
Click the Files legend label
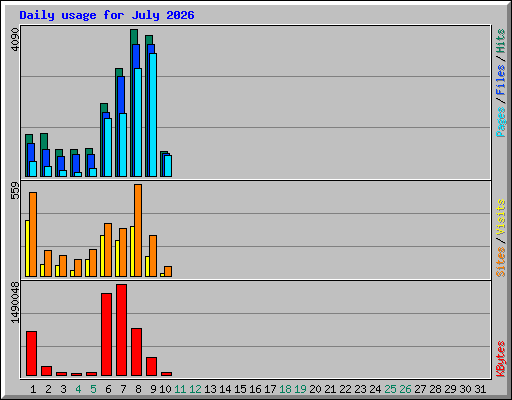tap(500, 80)
